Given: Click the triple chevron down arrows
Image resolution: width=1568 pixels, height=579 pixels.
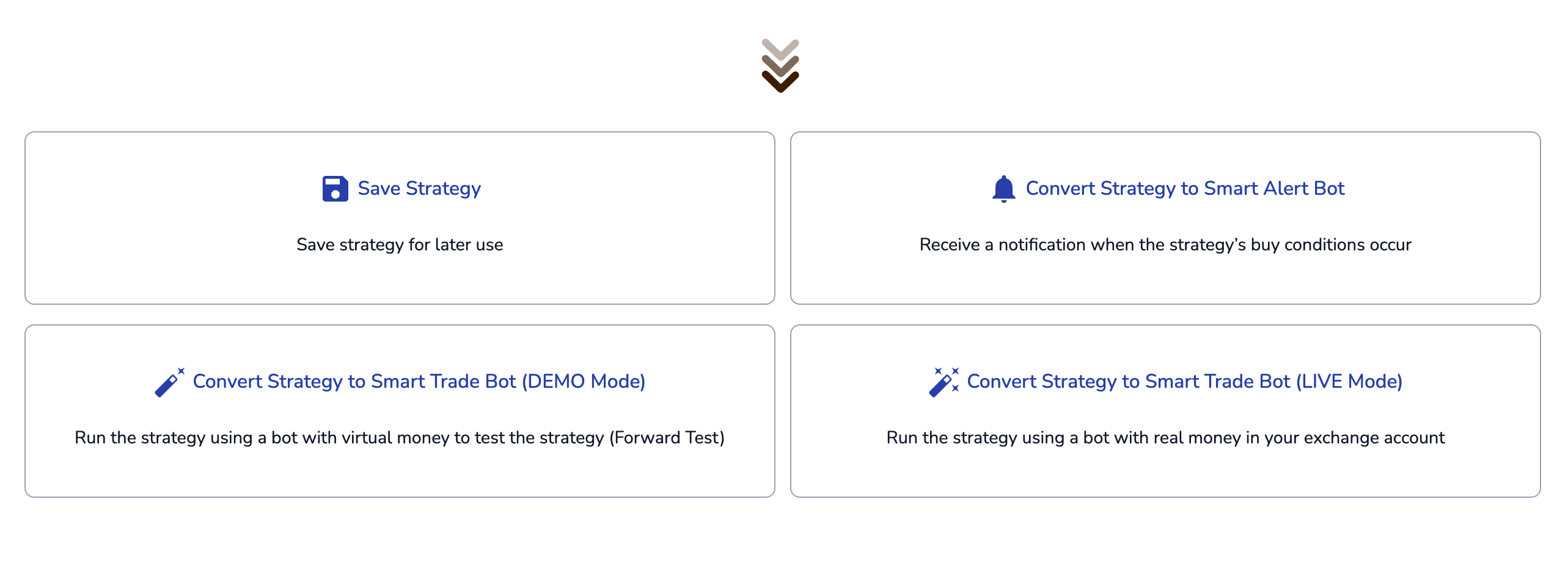Looking at the screenshot, I should pos(780,66).
